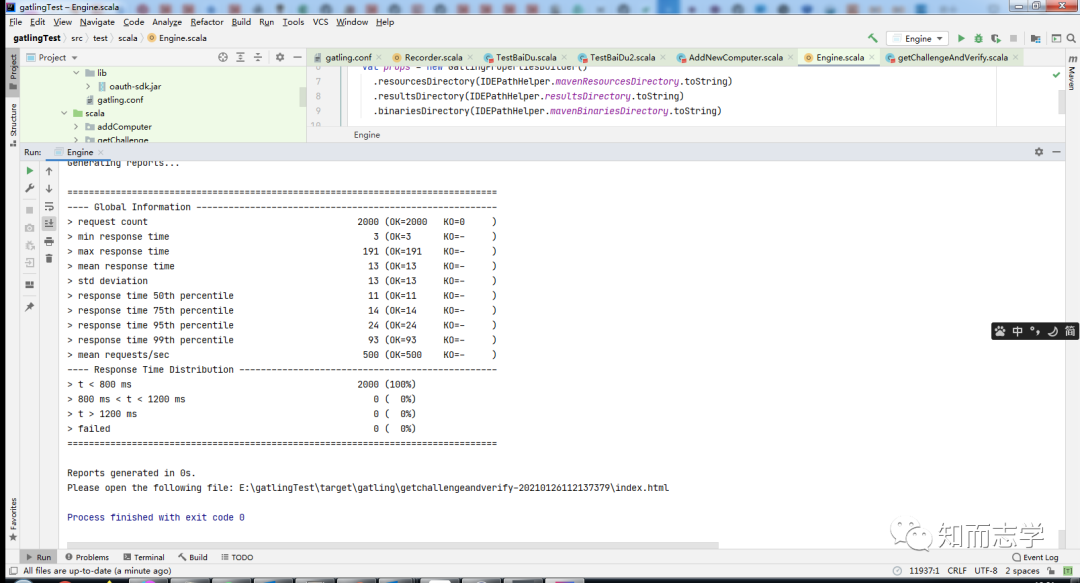Viewport: 1080px width, 583px height.
Task: Click the Project tree vertical scrollbar
Action: pyautogui.click(x=302, y=96)
